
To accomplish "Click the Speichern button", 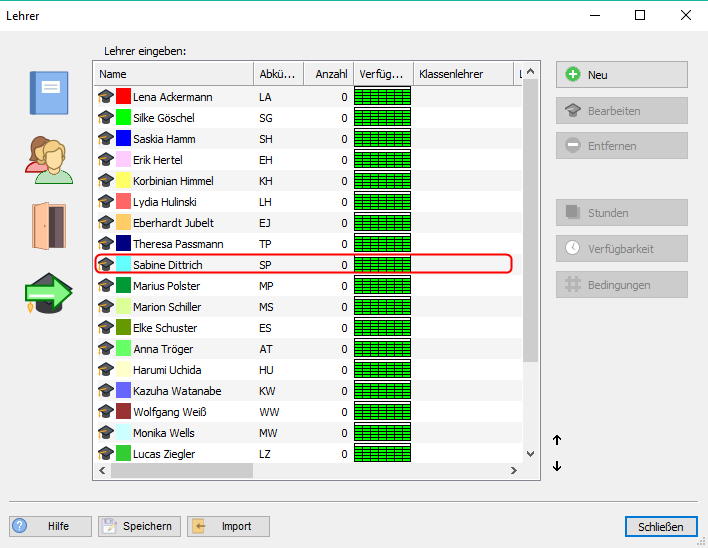I will 139,526.
